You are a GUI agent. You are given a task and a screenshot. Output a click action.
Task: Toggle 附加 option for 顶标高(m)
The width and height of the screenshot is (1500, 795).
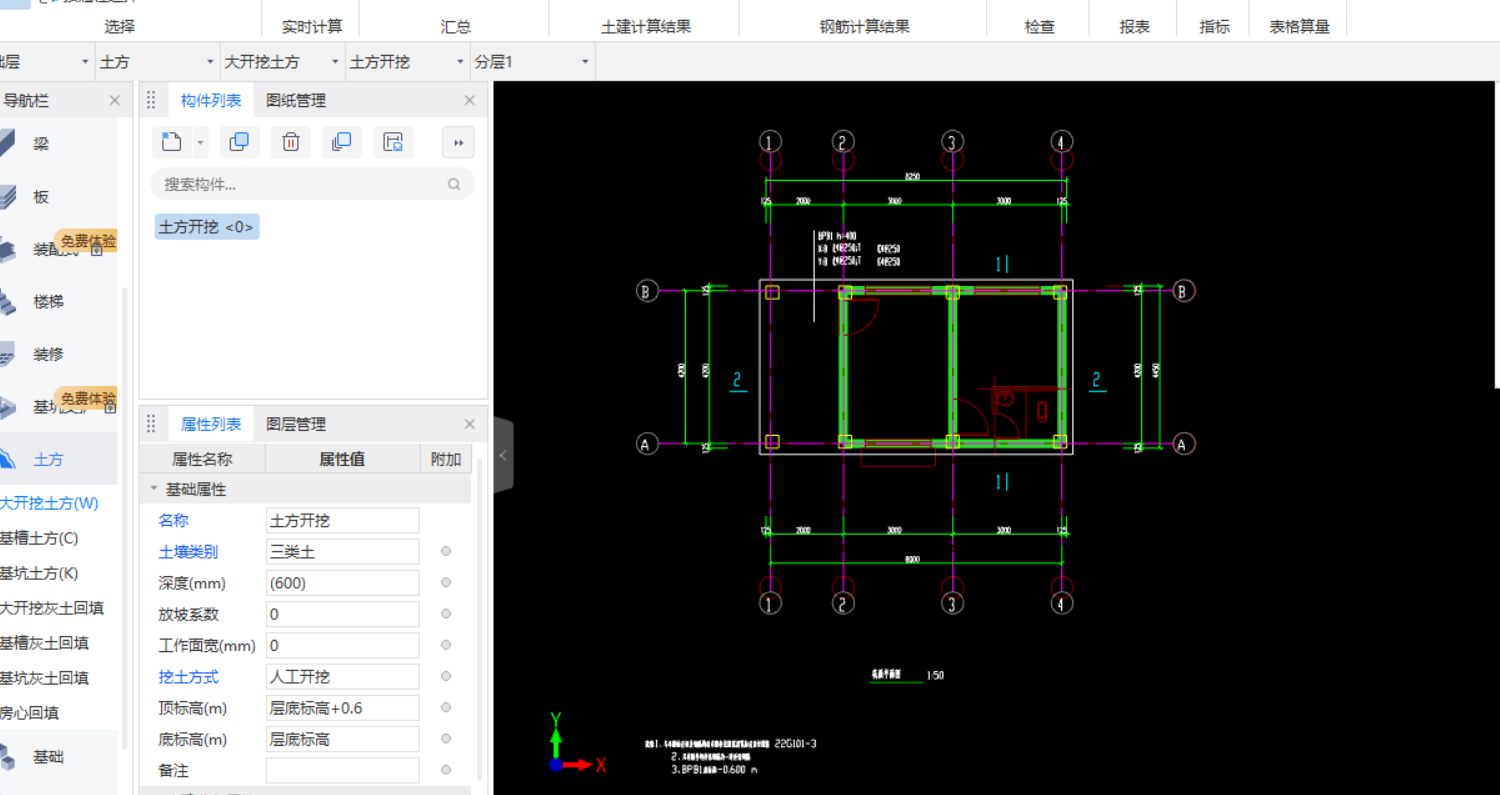point(446,708)
